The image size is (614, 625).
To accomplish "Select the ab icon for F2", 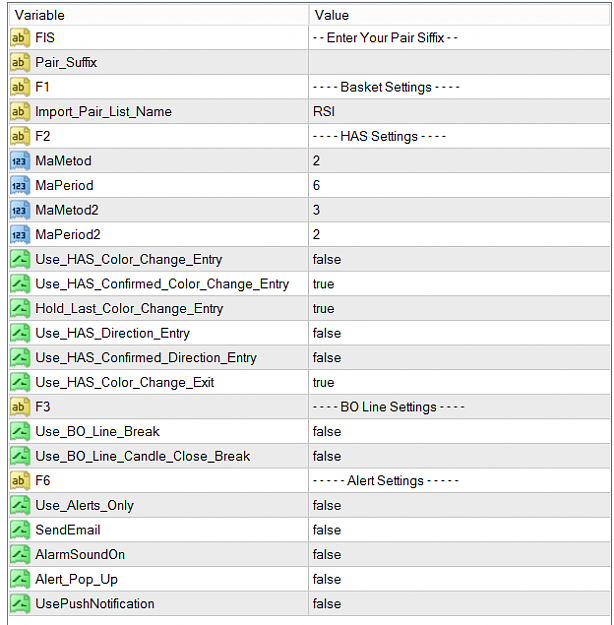I will tap(20, 136).
